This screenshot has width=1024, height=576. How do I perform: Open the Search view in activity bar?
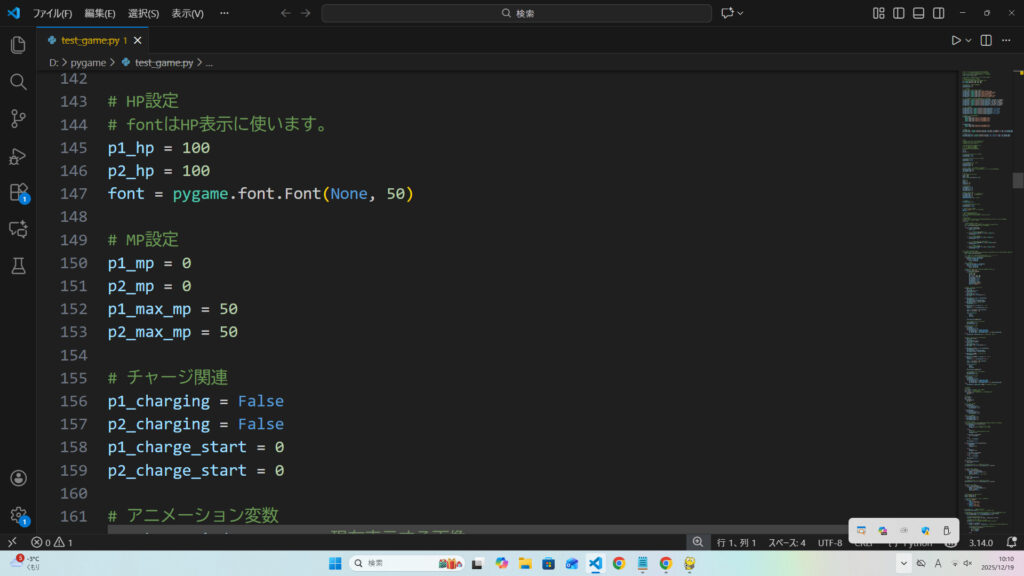[18, 82]
